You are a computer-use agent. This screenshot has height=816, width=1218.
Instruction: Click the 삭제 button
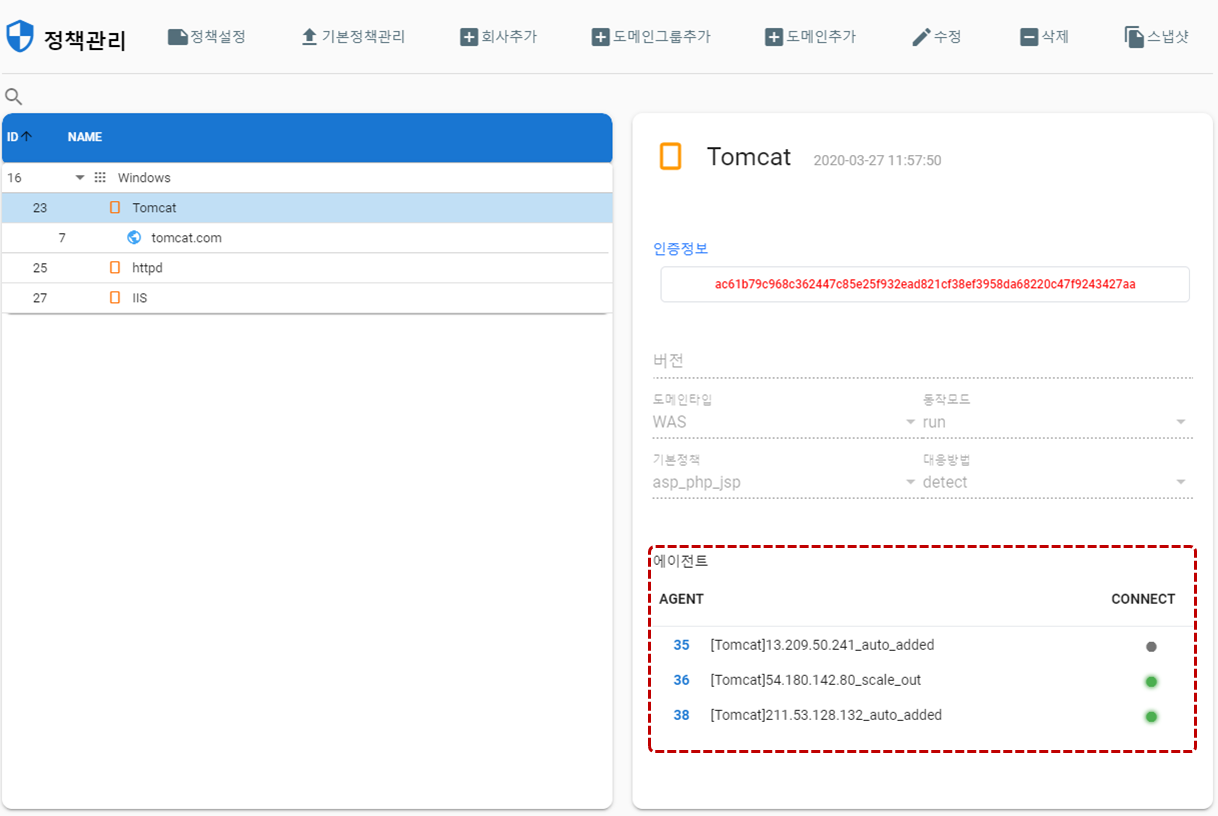coord(1044,37)
